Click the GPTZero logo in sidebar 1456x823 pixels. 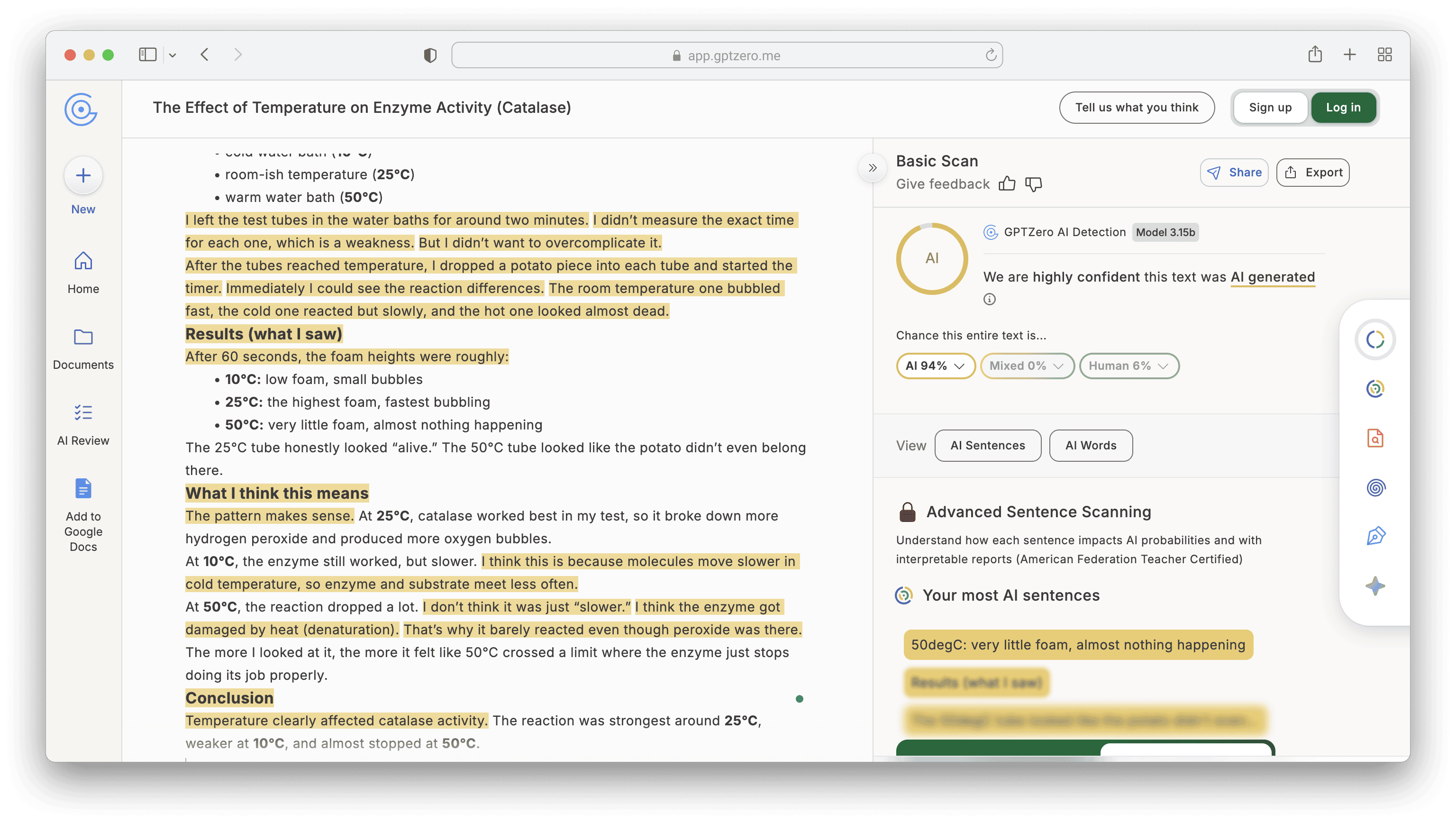click(x=82, y=109)
